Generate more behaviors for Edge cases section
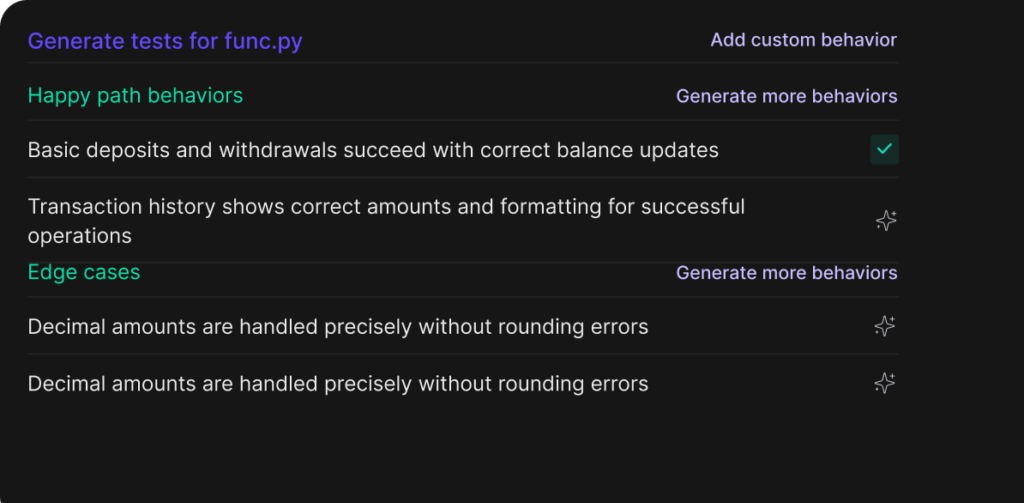The height and width of the screenshot is (503, 1024). click(x=786, y=272)
